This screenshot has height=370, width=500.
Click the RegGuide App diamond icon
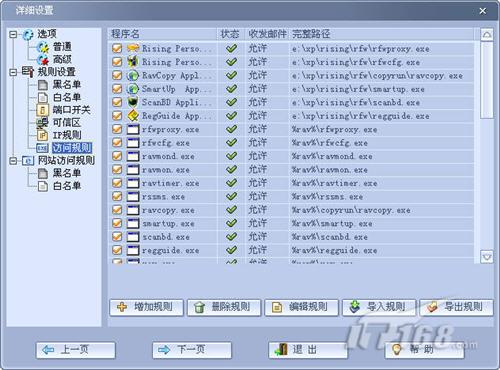point(133,116)
